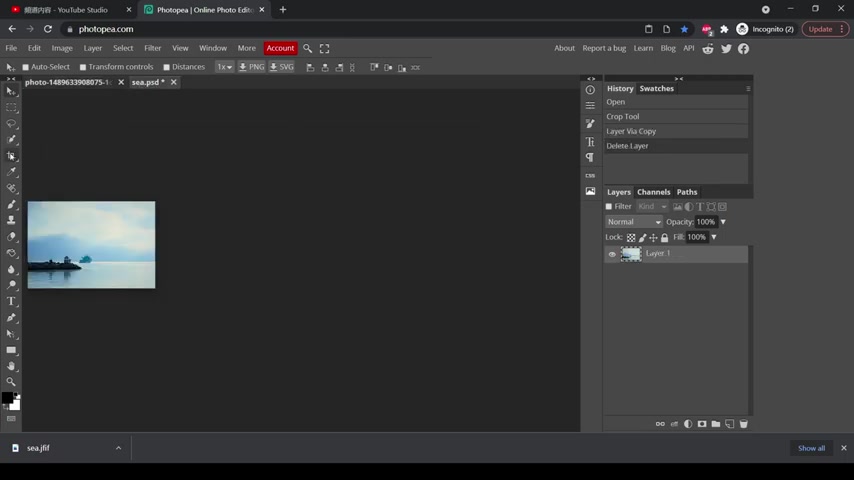Toggle the Transform controls checkbox
This screenshot has width=854, height=480.
[x=83, y=67]
